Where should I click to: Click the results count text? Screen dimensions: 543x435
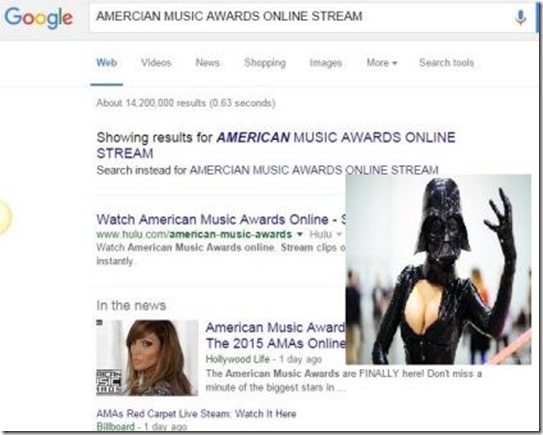pyautogui.click(x=186, y=103)
